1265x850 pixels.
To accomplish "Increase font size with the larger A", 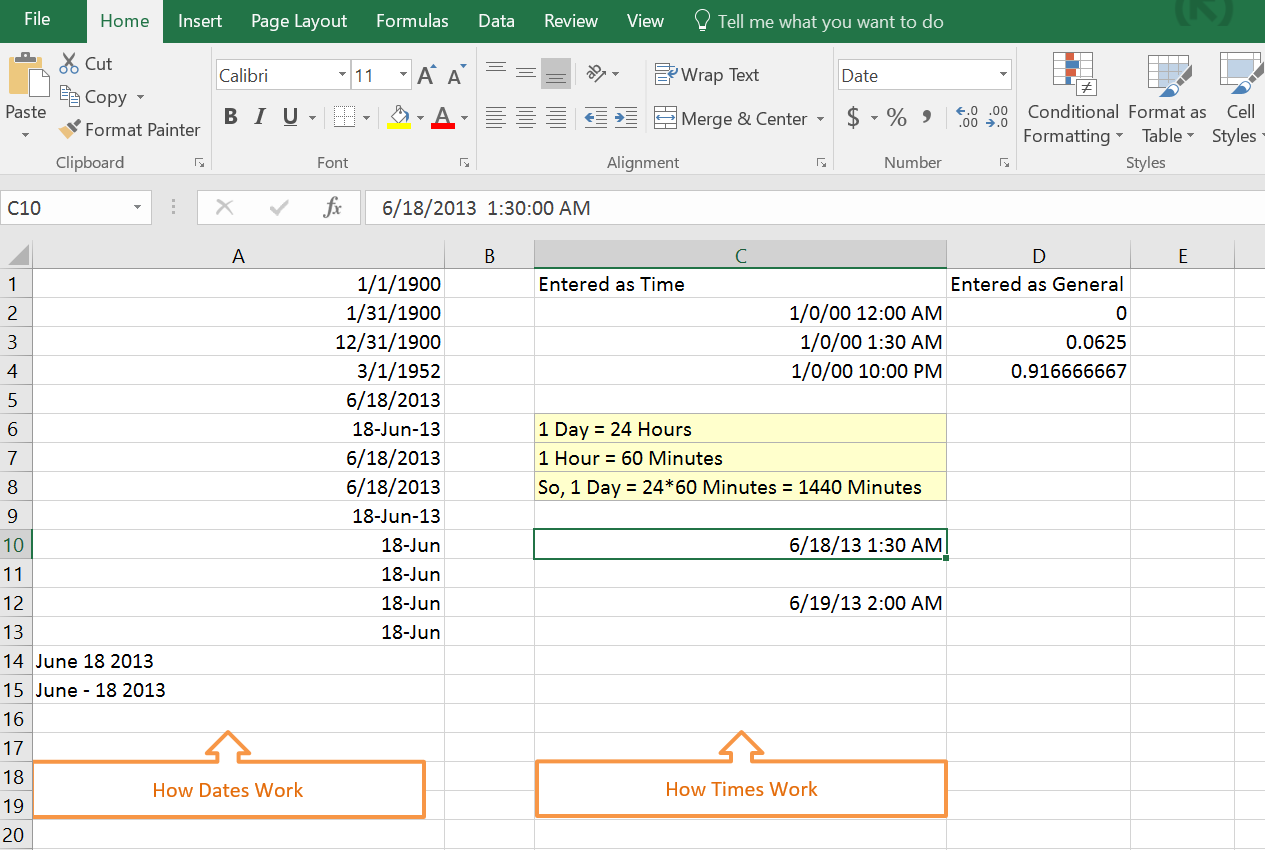I will coord(427,76).
